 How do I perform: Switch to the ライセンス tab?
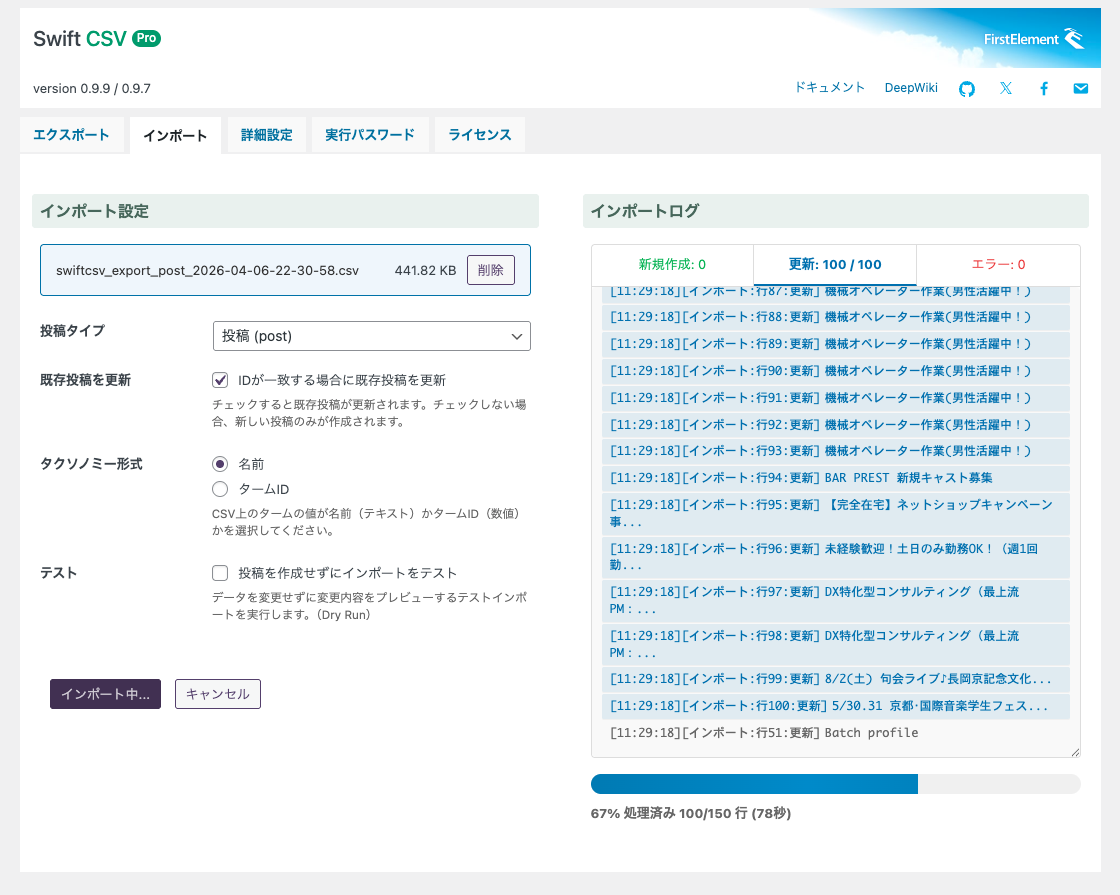pos(479,135)
